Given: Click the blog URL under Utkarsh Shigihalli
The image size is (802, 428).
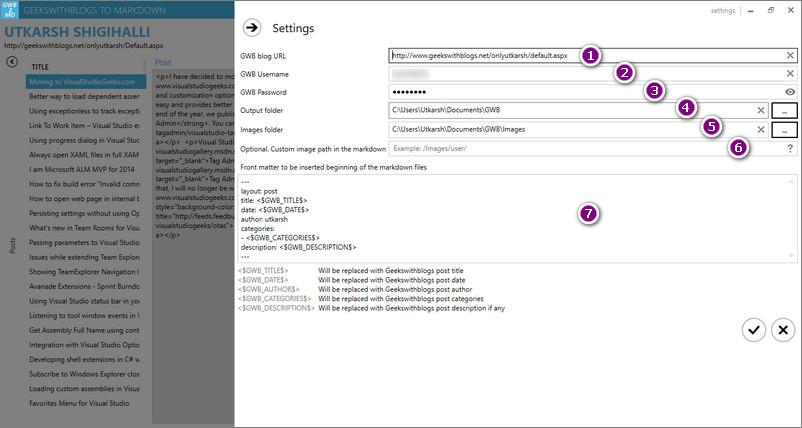Looking at the screenshot, I should (x=84, y=46).
